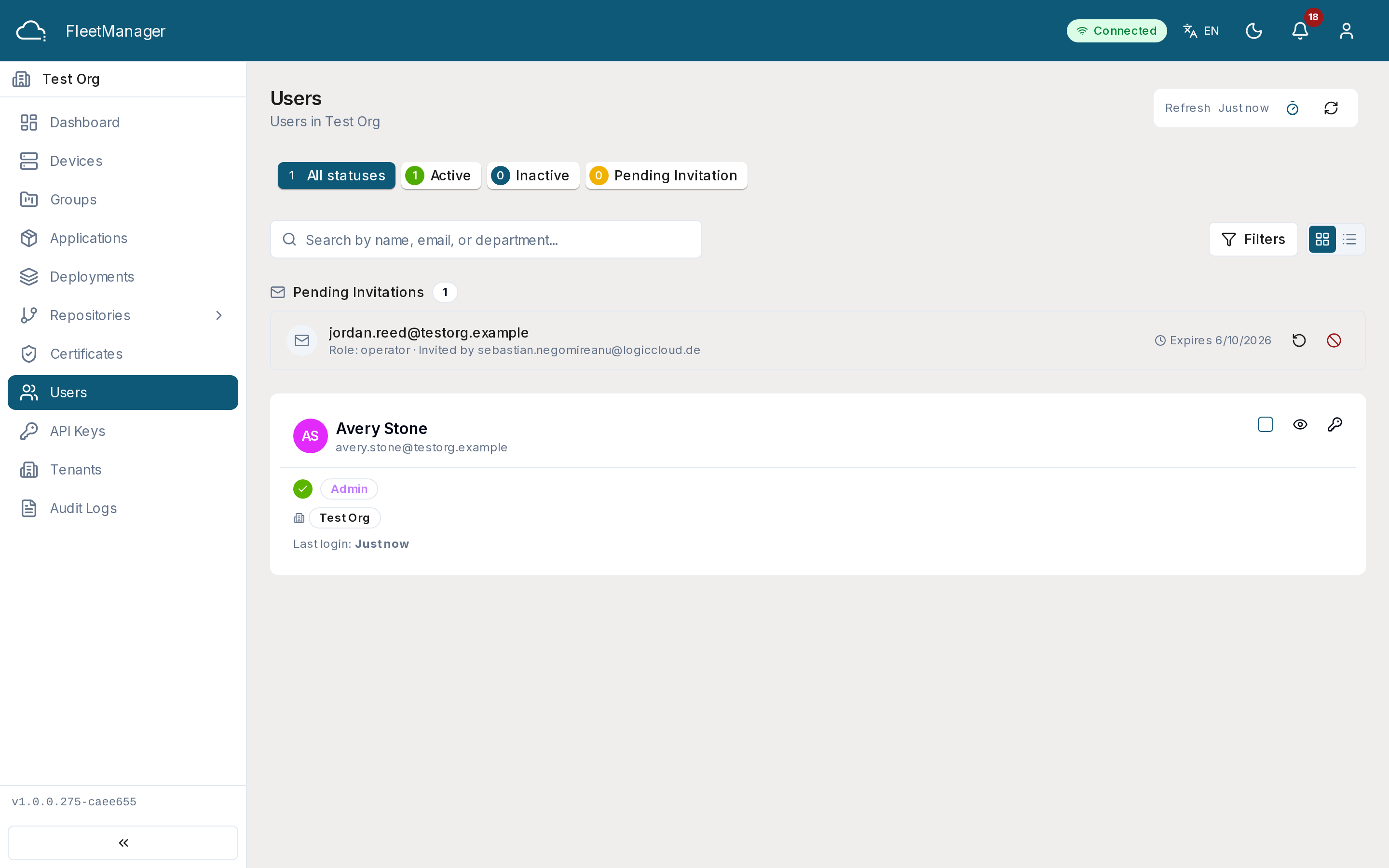1389x868 pixels.
Task: Select Avery Stone checkbox
Action: coord(1265,424)
